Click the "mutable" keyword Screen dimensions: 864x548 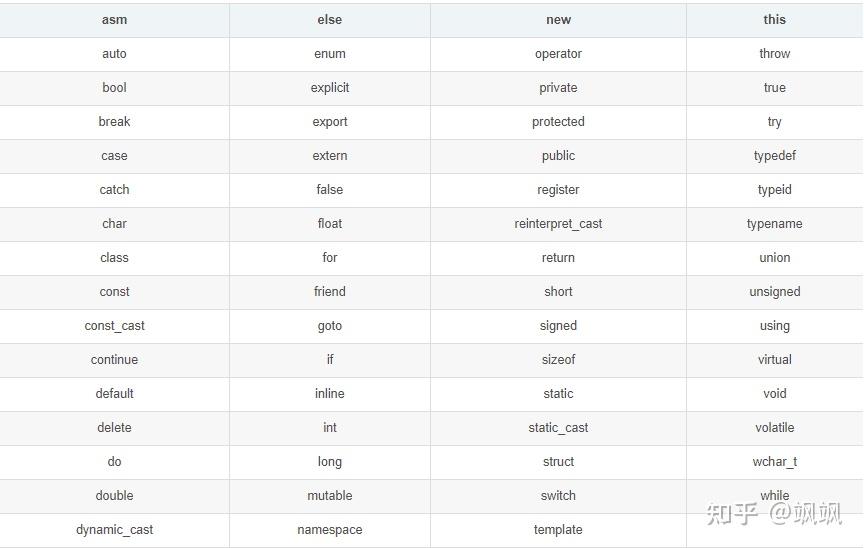(x=329, y=496)
